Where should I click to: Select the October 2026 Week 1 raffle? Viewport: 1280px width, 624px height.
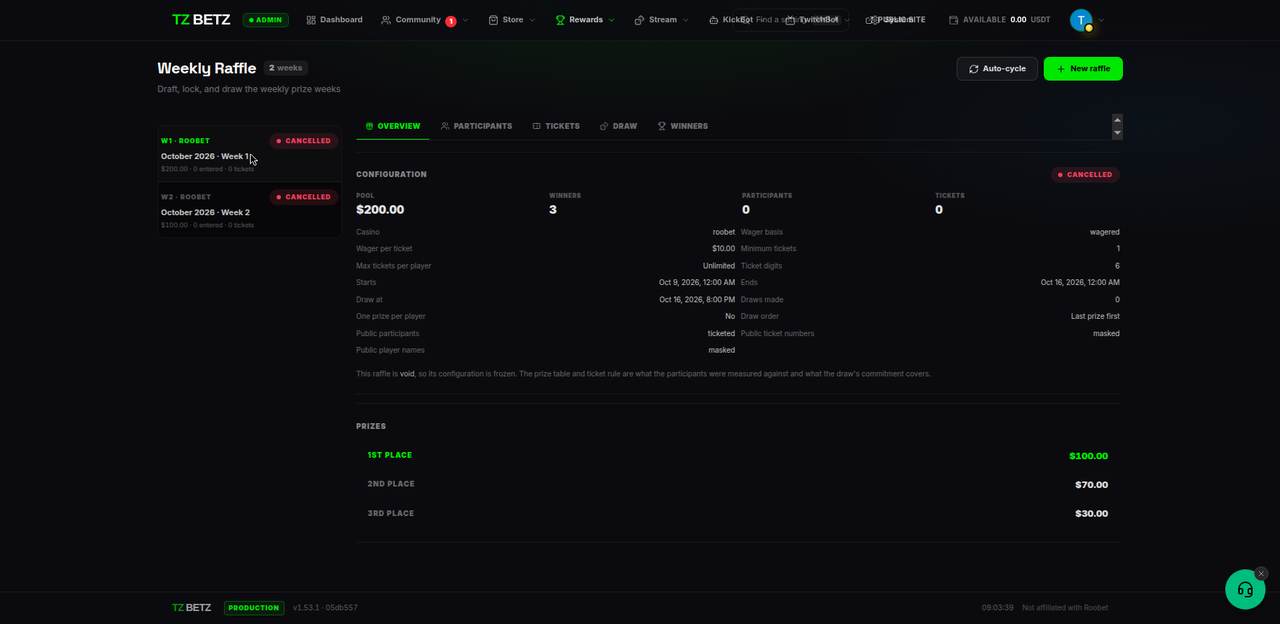click(x=249, y=154)
